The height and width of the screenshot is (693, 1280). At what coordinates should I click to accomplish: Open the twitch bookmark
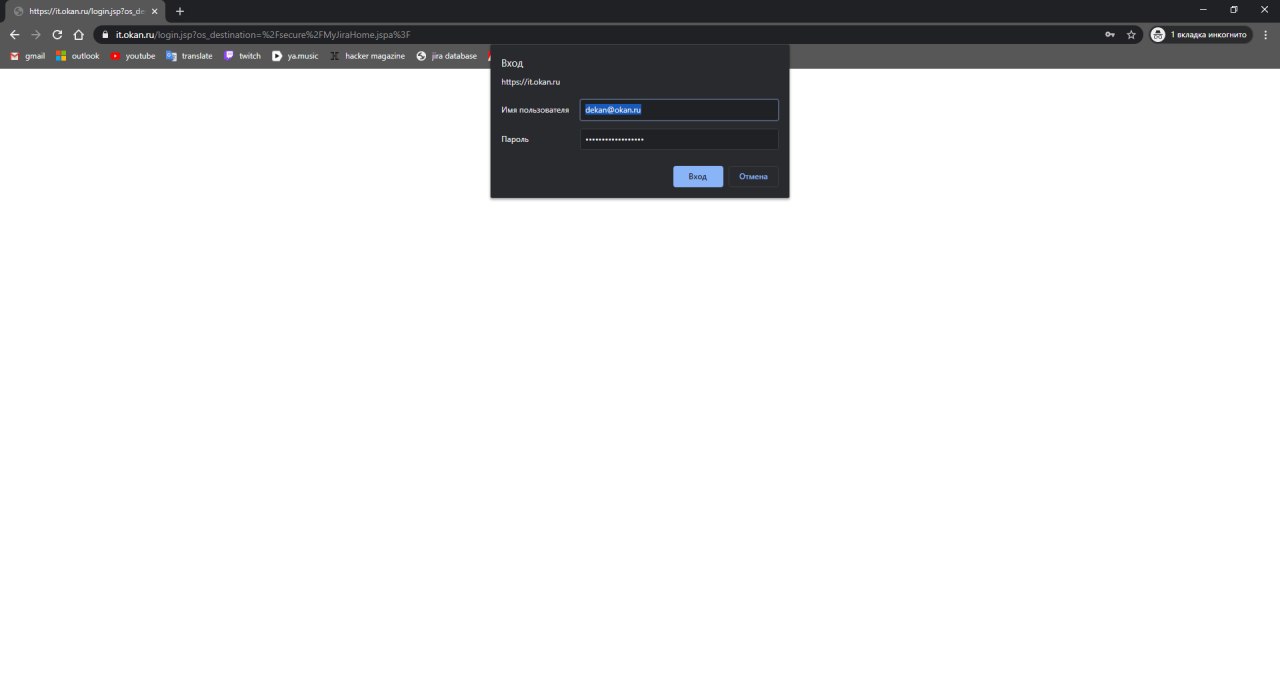point(242,56)
